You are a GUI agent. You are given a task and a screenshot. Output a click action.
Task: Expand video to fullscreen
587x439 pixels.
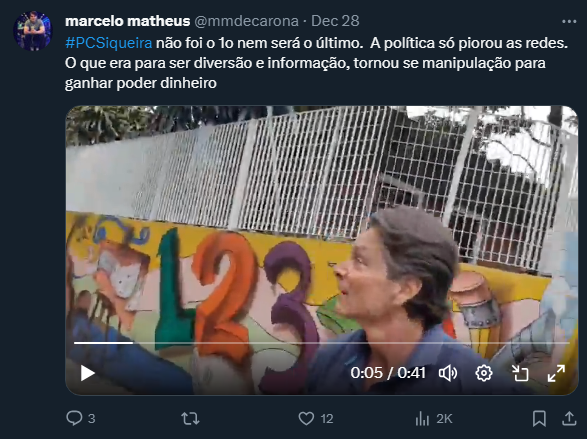coord(556,373)
